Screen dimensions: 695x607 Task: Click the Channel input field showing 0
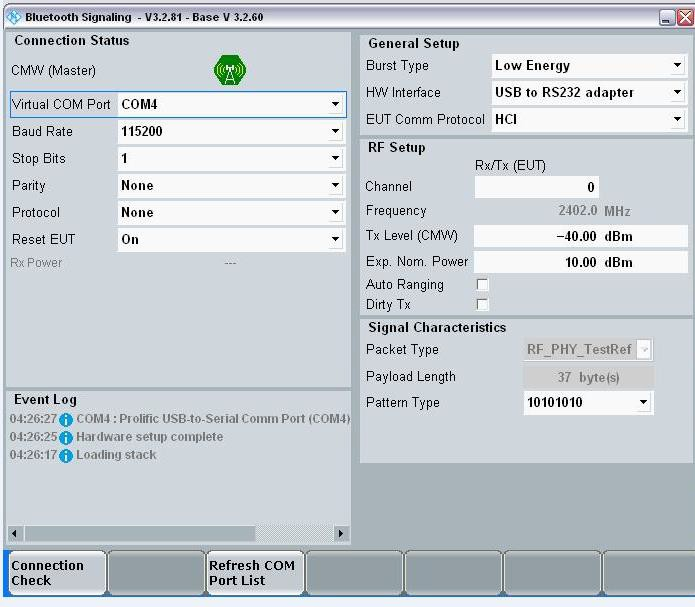pyautogui.click(x=537, y=187)
